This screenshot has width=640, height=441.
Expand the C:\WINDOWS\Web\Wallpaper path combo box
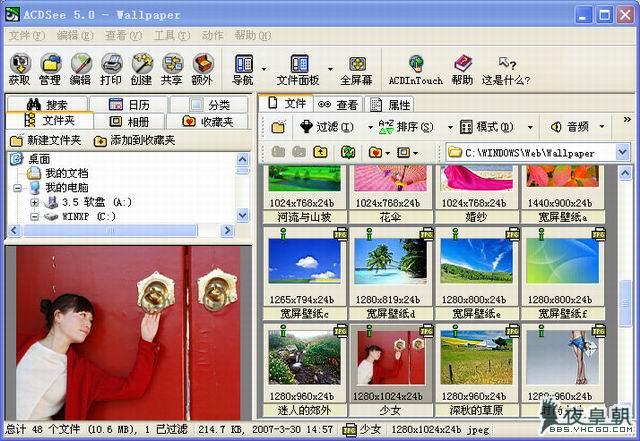[x=622, y=152]
